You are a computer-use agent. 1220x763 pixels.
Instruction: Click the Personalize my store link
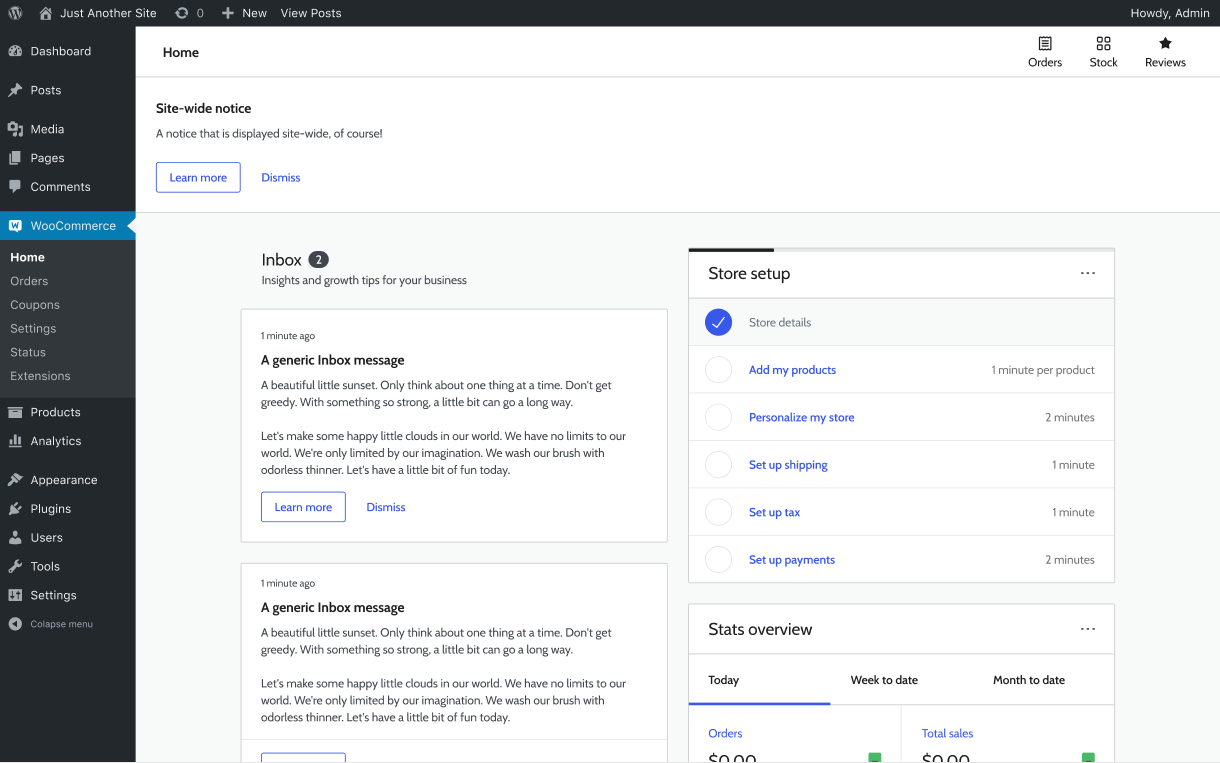[801, 417]
